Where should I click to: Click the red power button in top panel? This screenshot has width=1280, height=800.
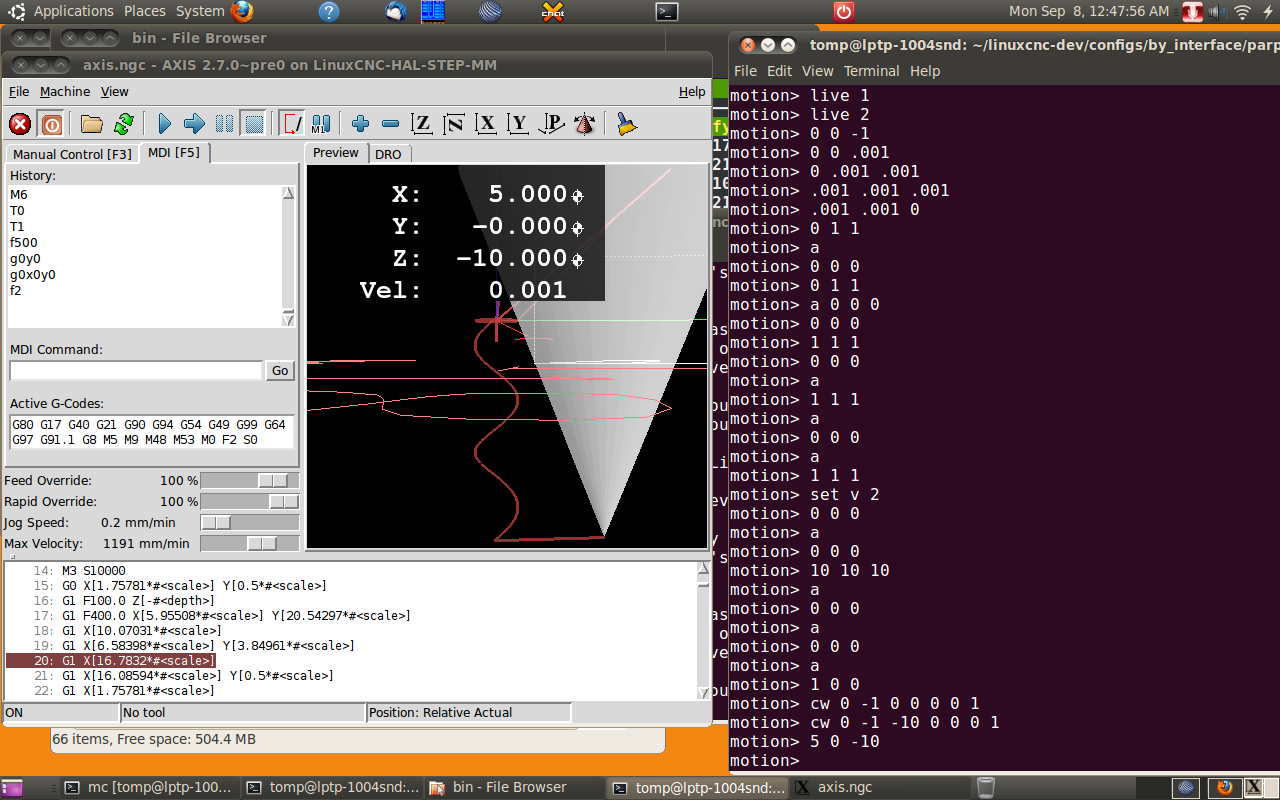click(x=844, y=12)
